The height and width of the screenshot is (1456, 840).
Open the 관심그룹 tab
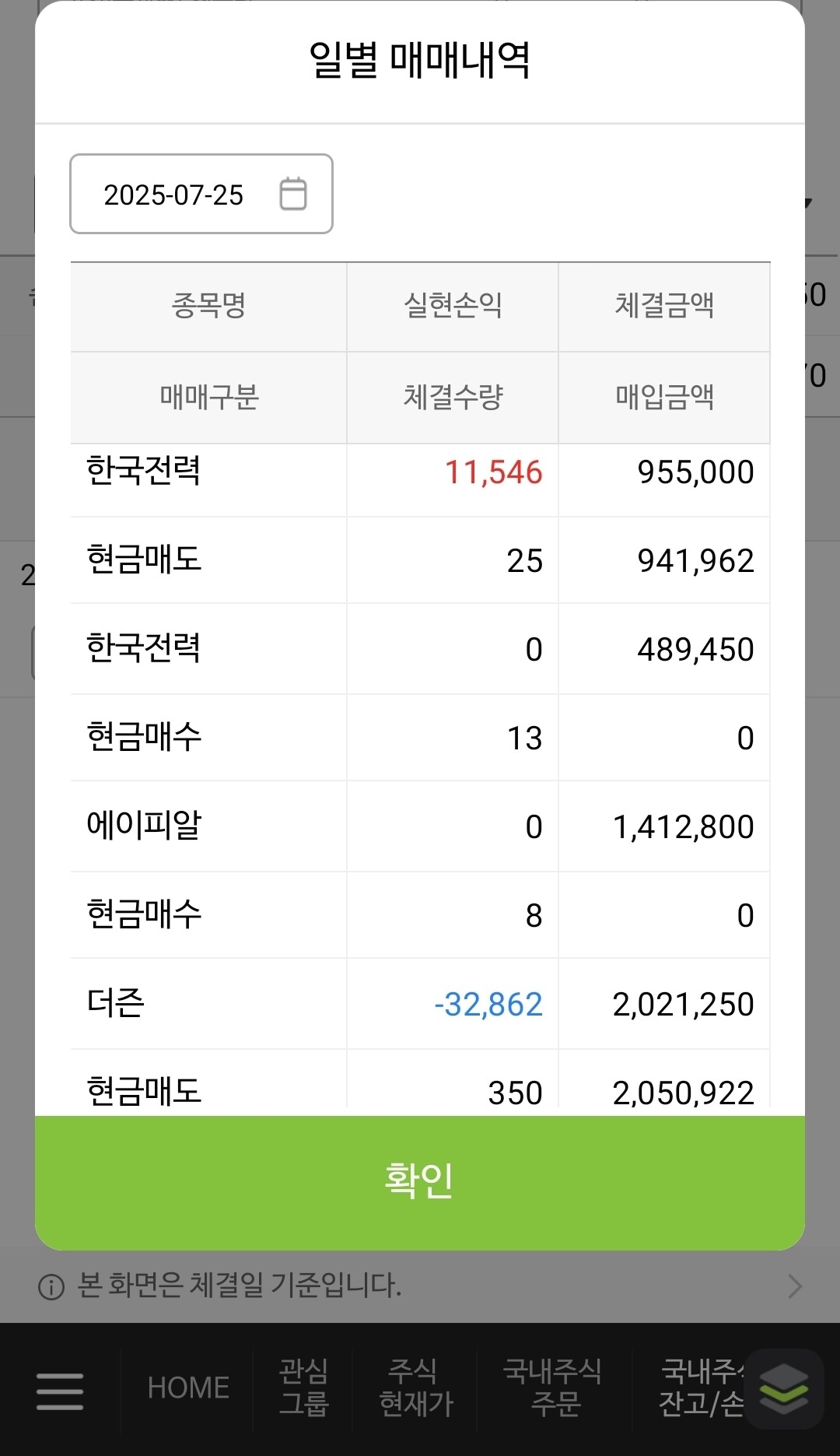(304, 1388)
